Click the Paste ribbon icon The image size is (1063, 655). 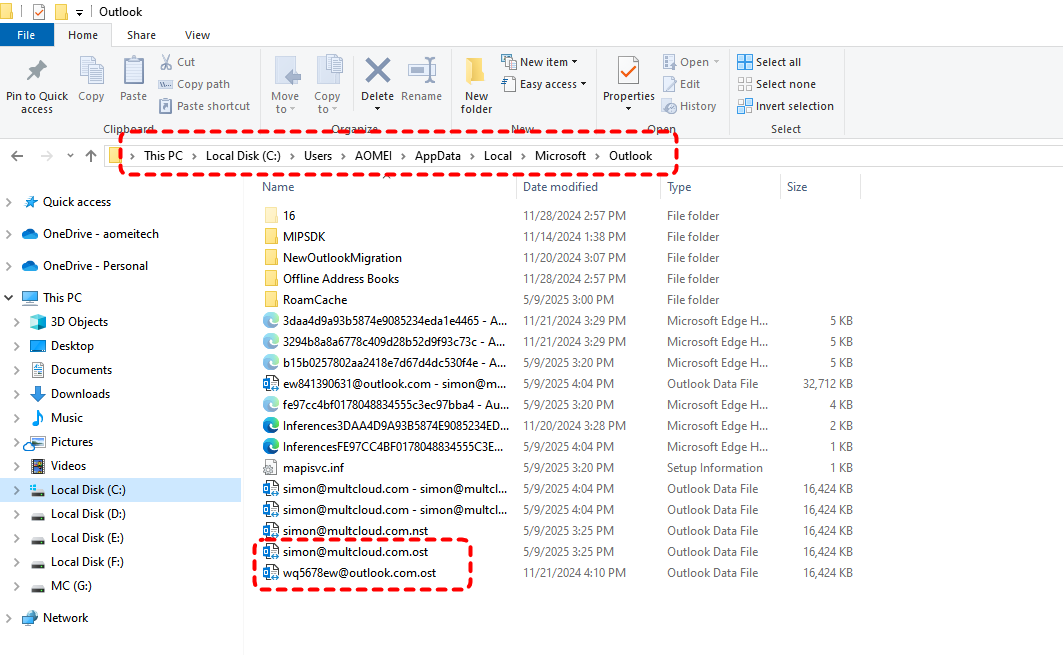[134, 71]
